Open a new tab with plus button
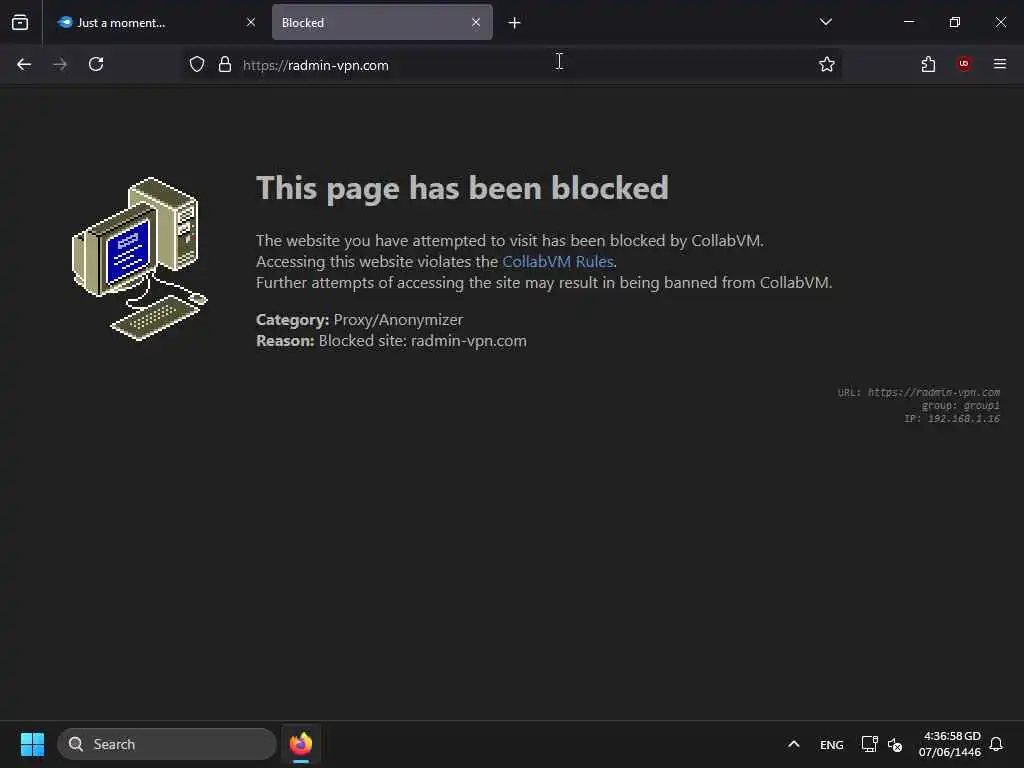1024x768 pixels. [x=515, y=23]
